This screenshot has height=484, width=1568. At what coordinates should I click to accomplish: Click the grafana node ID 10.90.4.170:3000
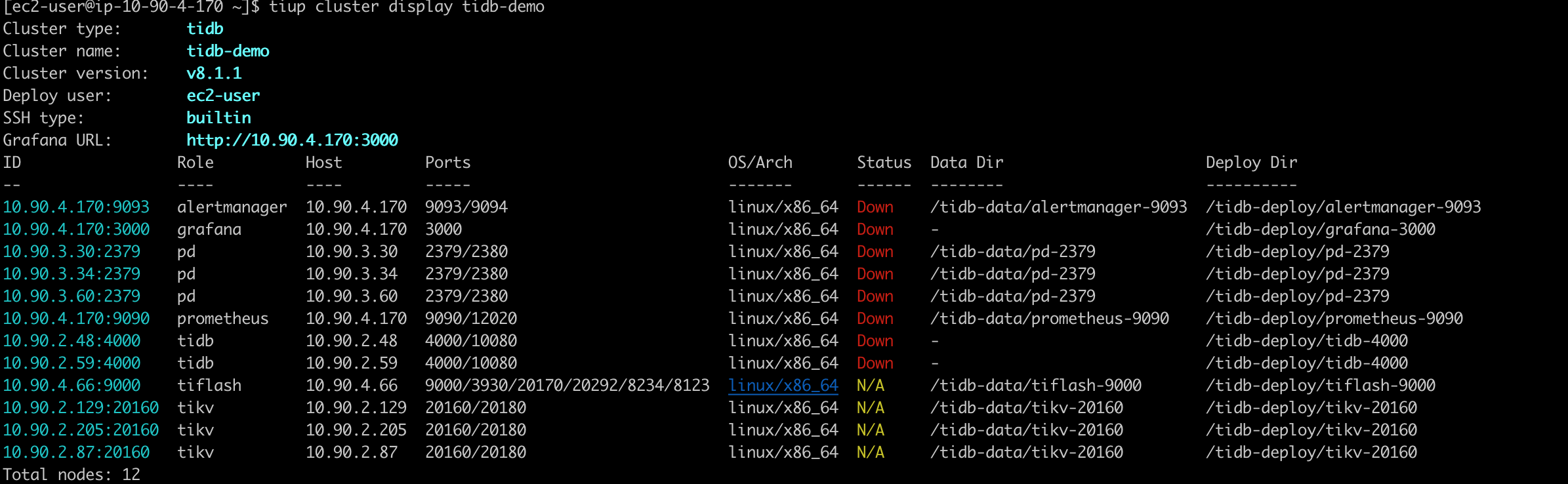76,230
